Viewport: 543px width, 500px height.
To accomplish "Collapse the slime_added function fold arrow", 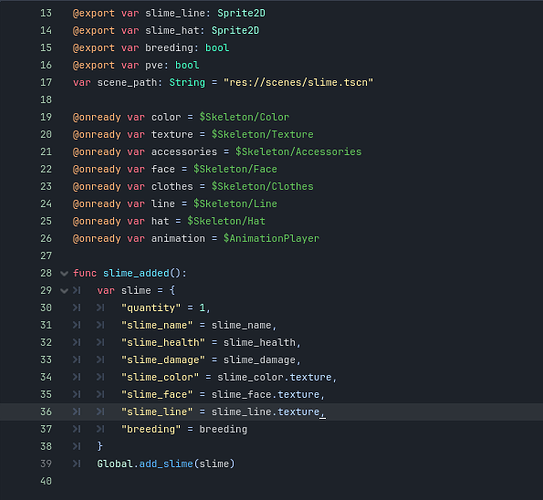I will [64, 274].
